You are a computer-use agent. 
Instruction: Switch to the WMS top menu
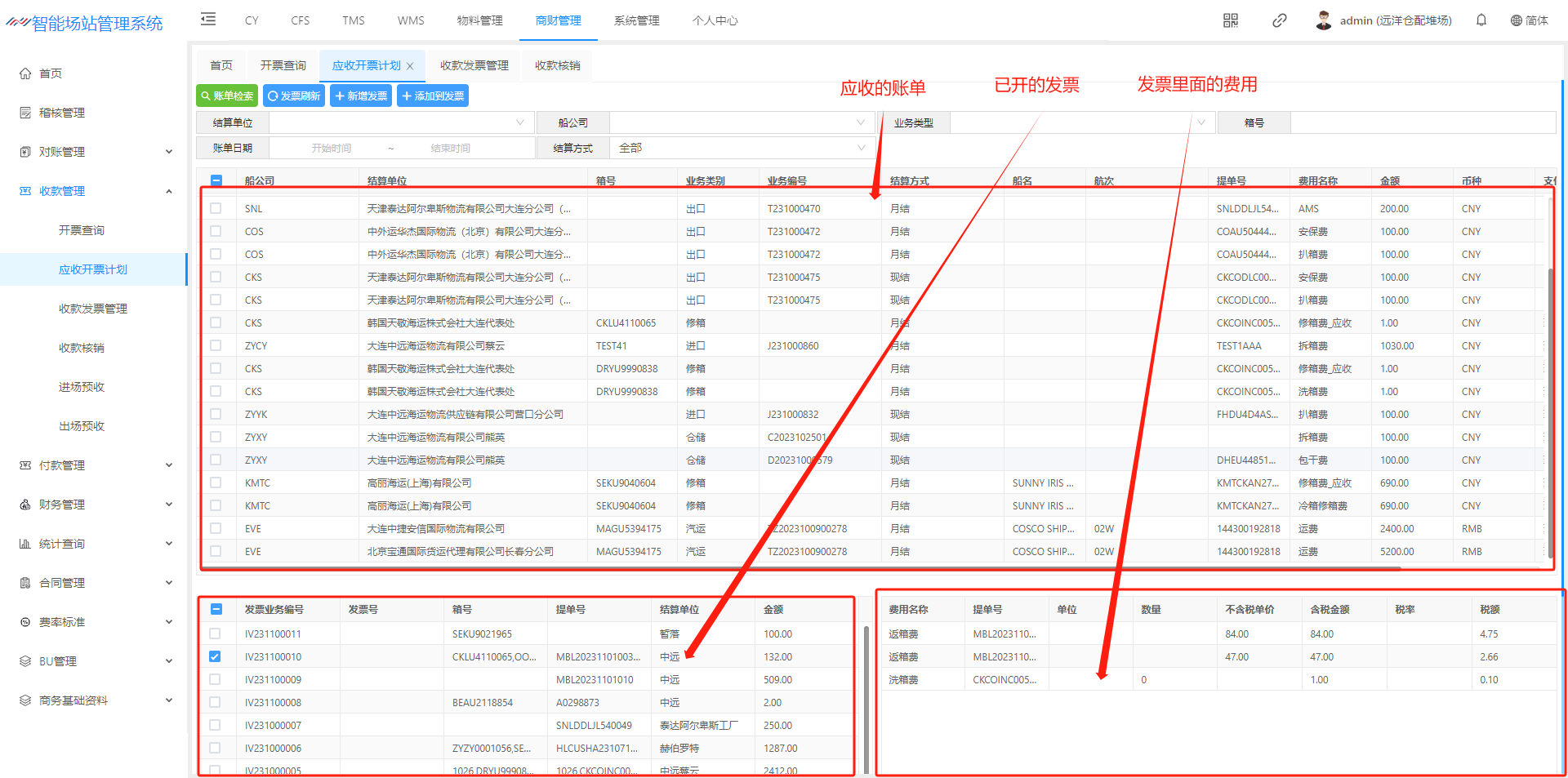411,20
